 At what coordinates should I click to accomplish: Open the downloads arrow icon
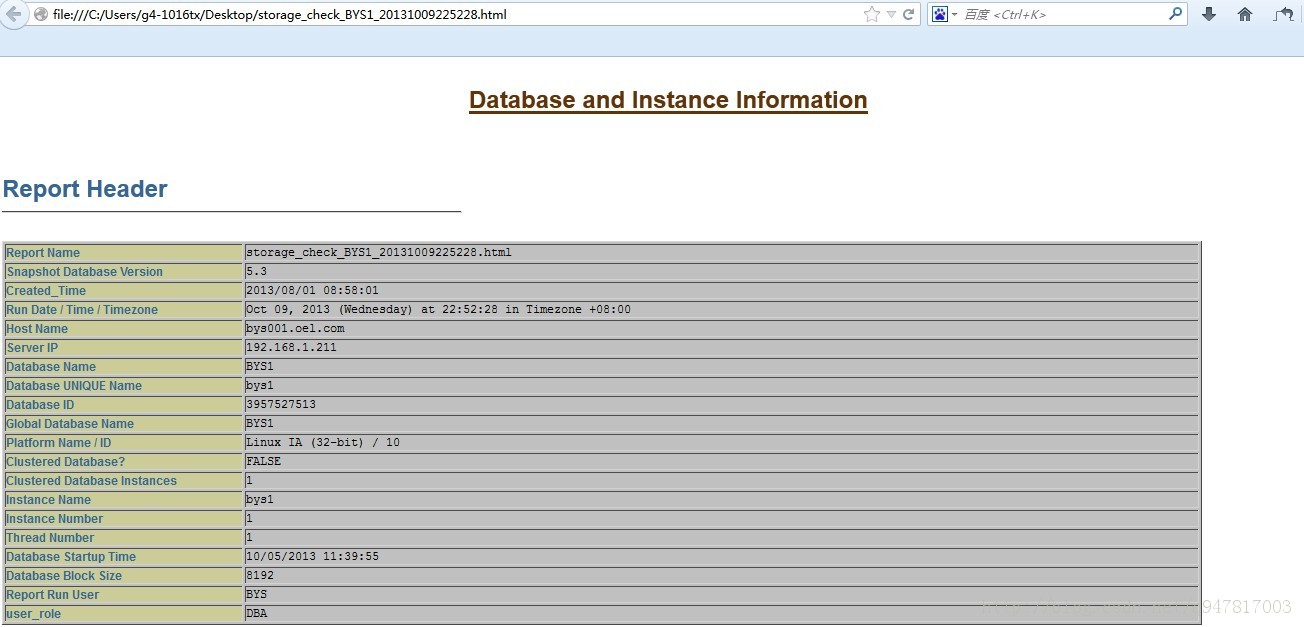pyautogui.click(x=1209, y=14)
